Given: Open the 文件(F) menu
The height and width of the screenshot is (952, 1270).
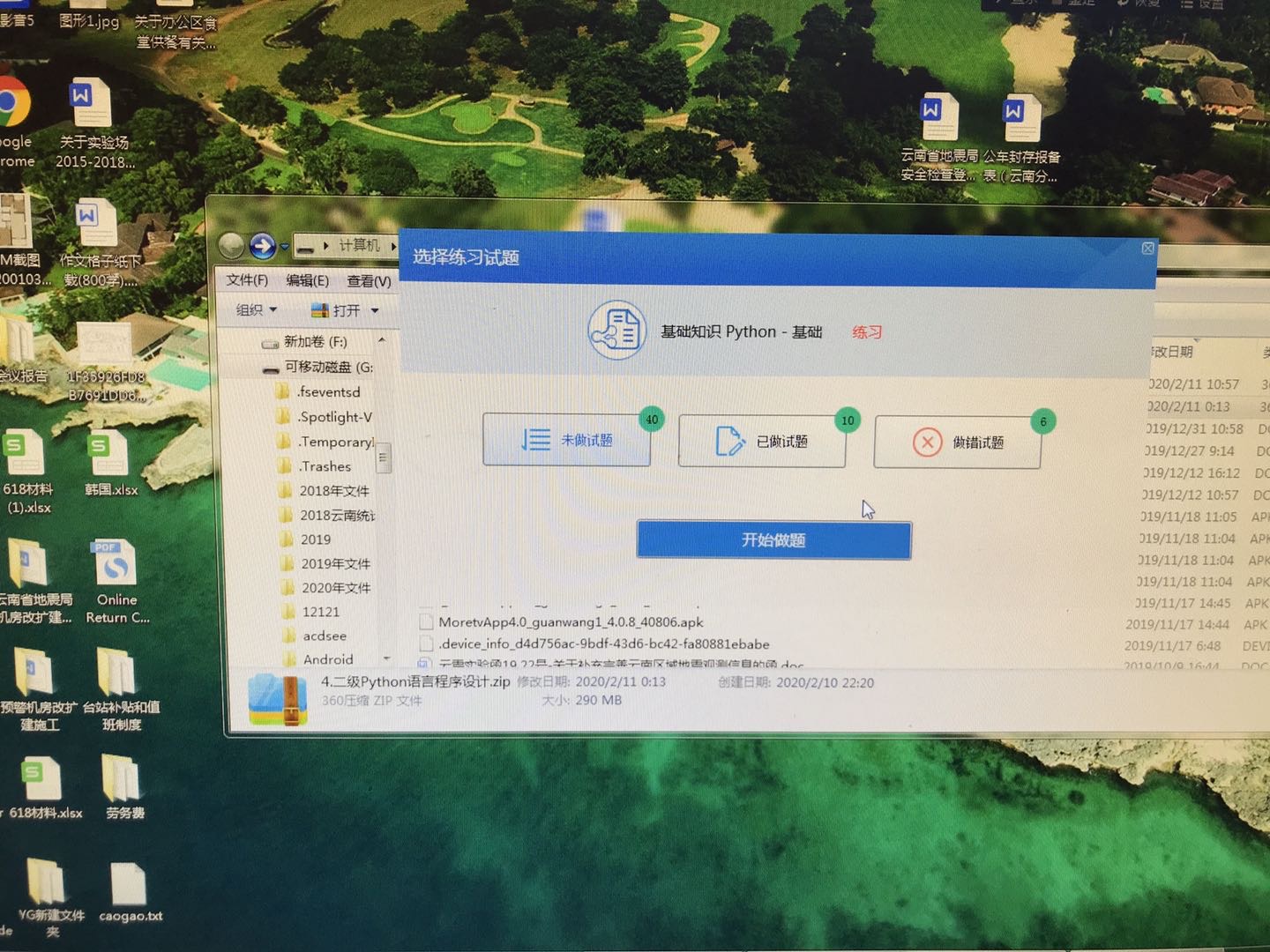Looking at the screenshot, I should click(247, 280).
